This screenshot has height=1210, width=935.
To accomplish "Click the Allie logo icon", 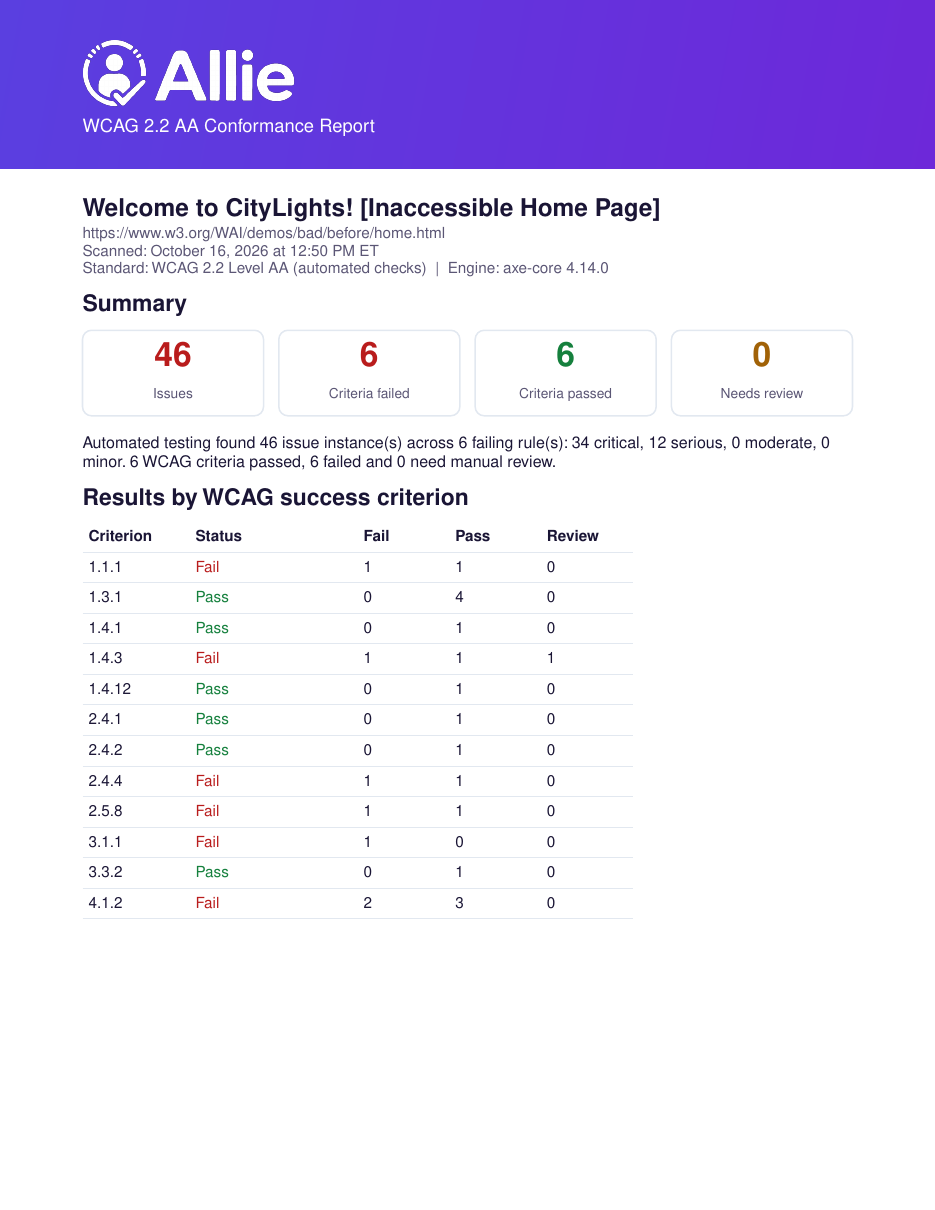I will (x=114, y=73).
